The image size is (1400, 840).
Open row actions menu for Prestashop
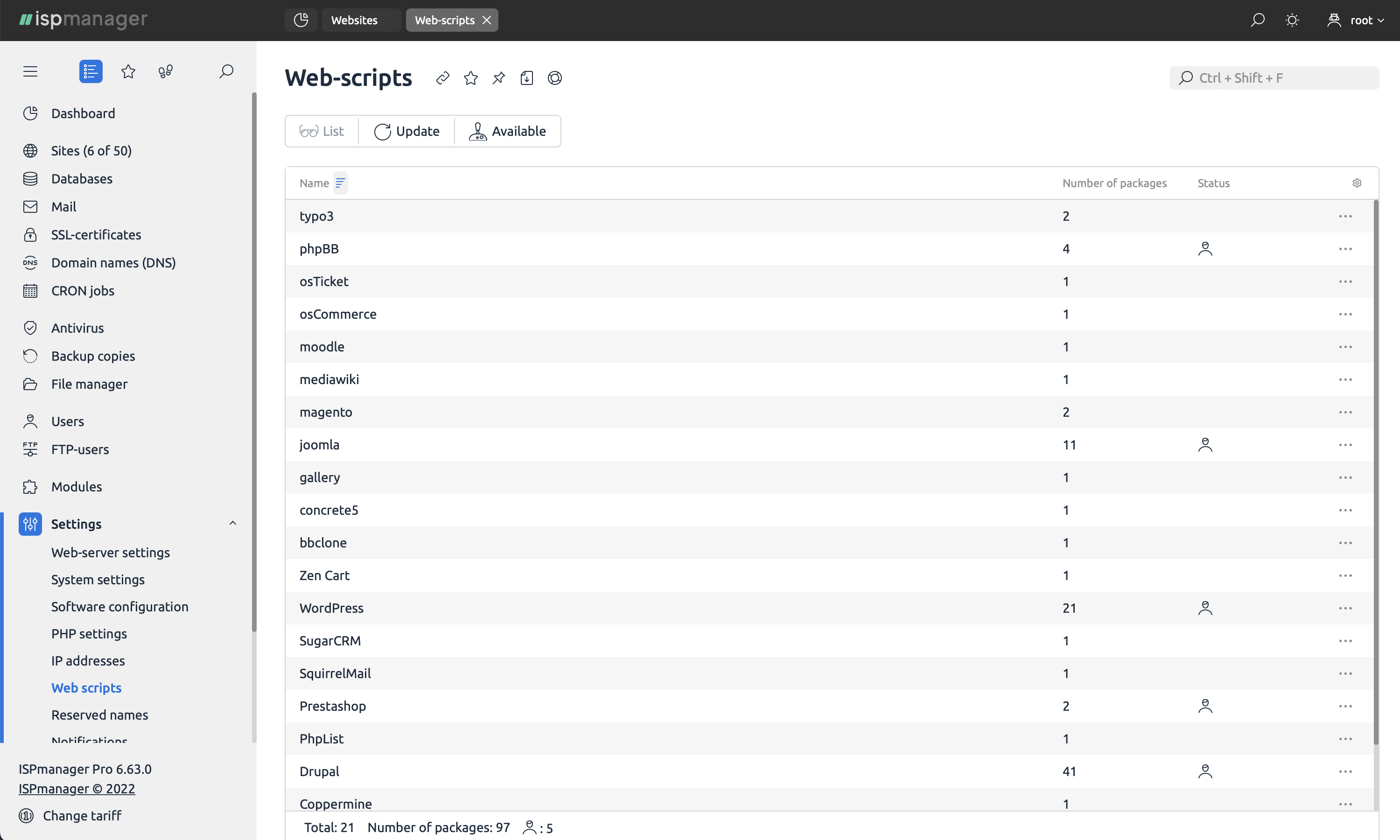pyautogui.click(x=1346, y=707)
